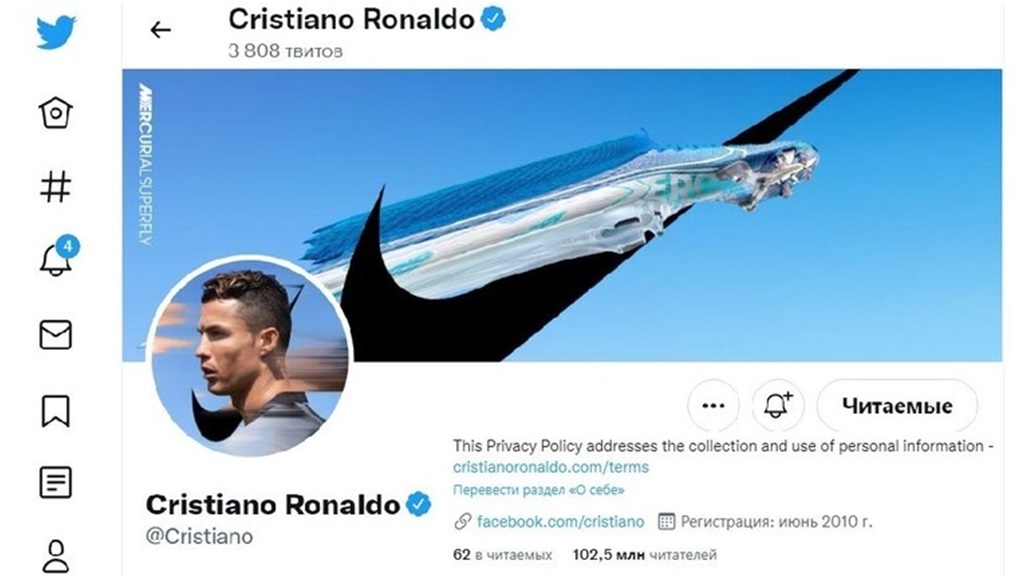The height and width of the screenshot is (578, 1028).
Task: Go back using the left arrow
Action: [161, 29]
